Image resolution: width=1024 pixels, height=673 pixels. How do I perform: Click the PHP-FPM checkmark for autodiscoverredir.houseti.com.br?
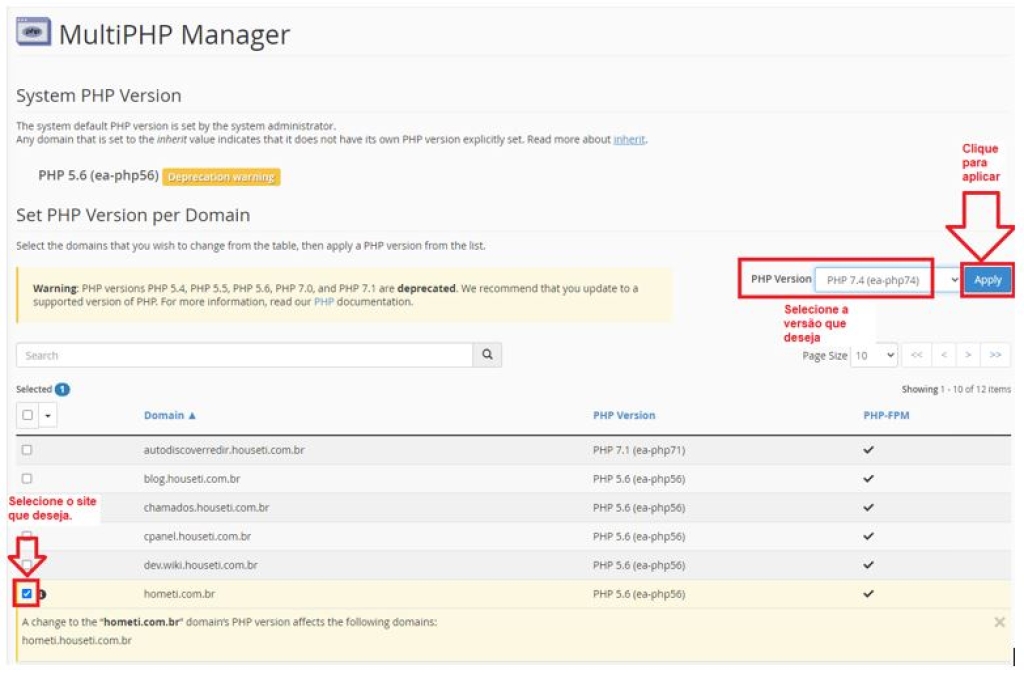(x=868, y=450)
